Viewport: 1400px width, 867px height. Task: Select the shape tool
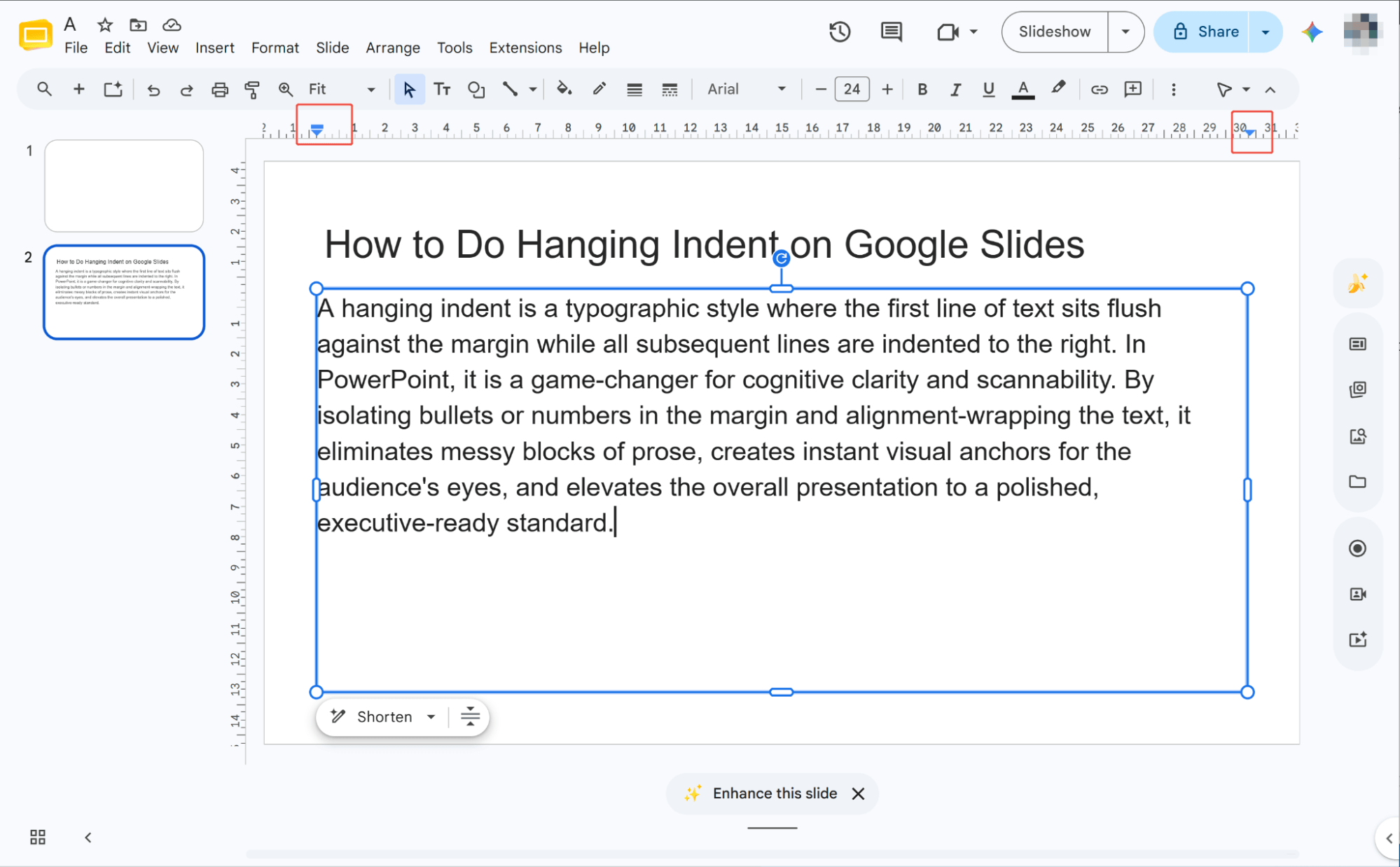476,89
